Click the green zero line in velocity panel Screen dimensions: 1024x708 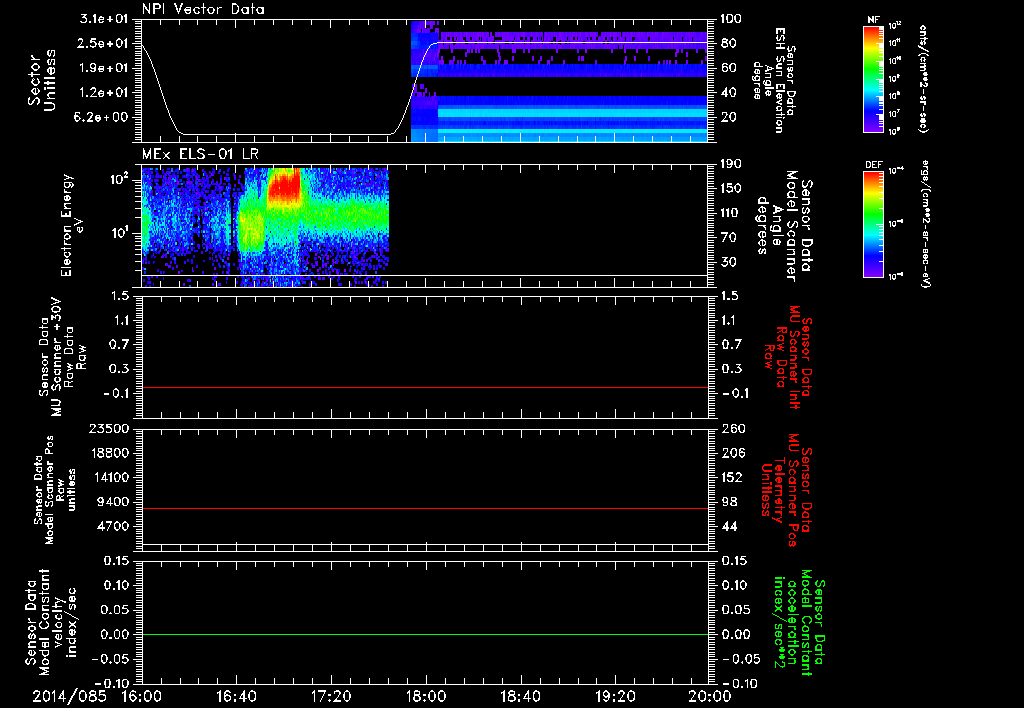[424, 634]
